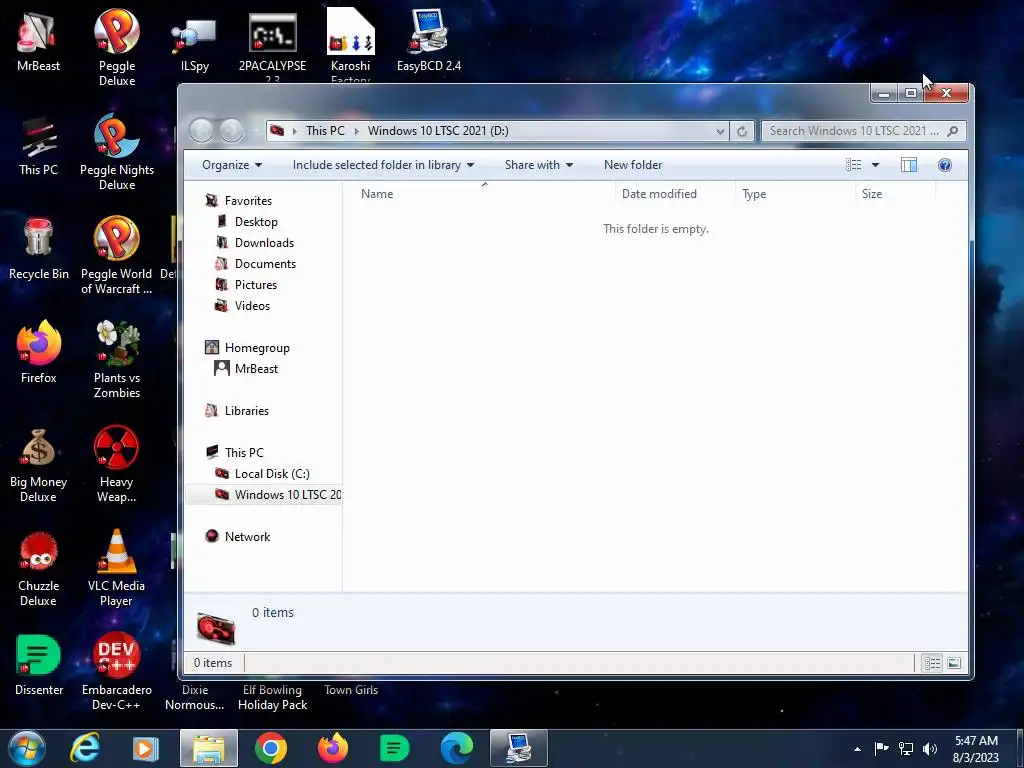Select Windows 10 LTSC drive in navigation pane

(264, 494)
